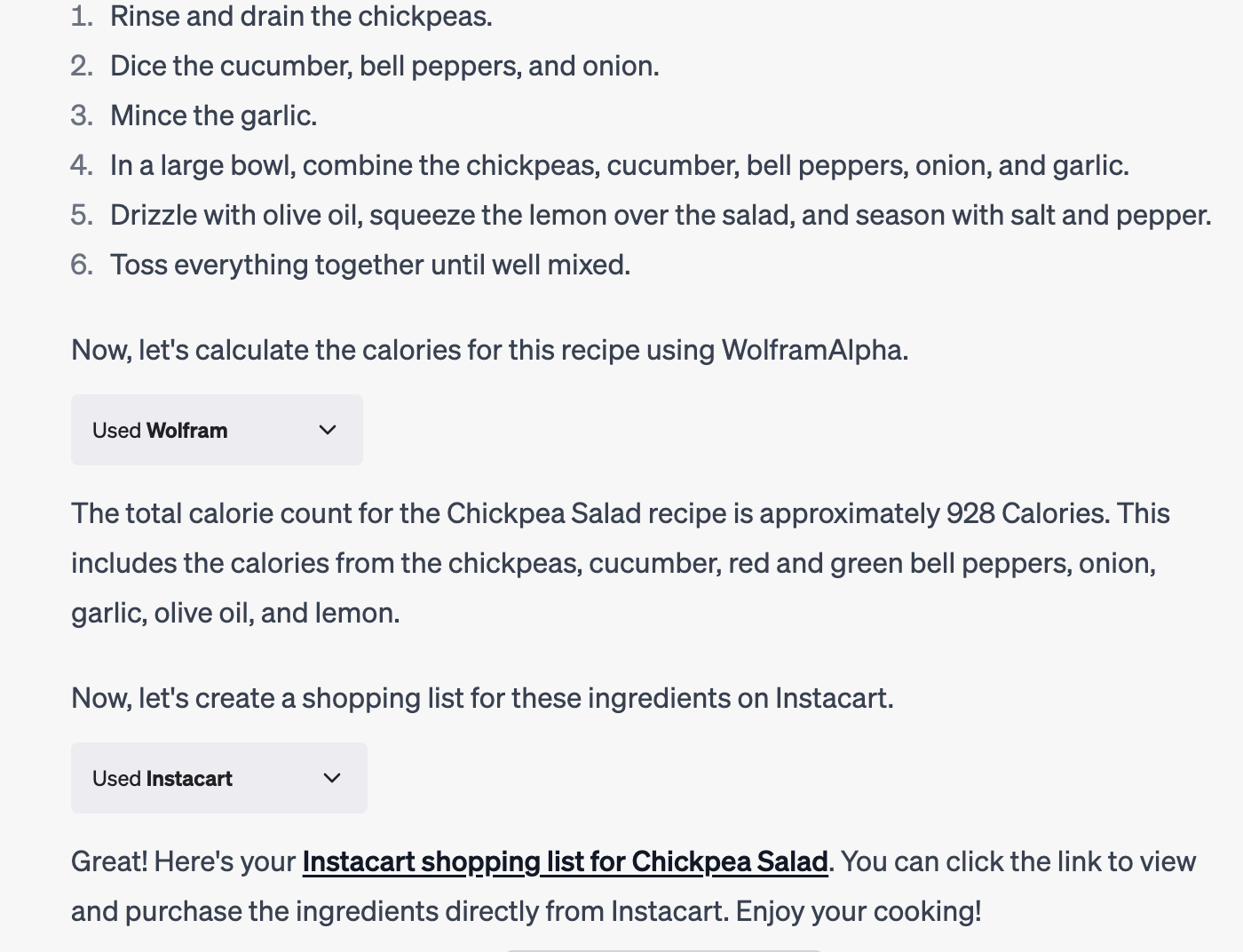1243x952 pixels.
Task: Click the step beginning 'In a large bowl'
Action: pyautogui.click(x=619, y=165)
